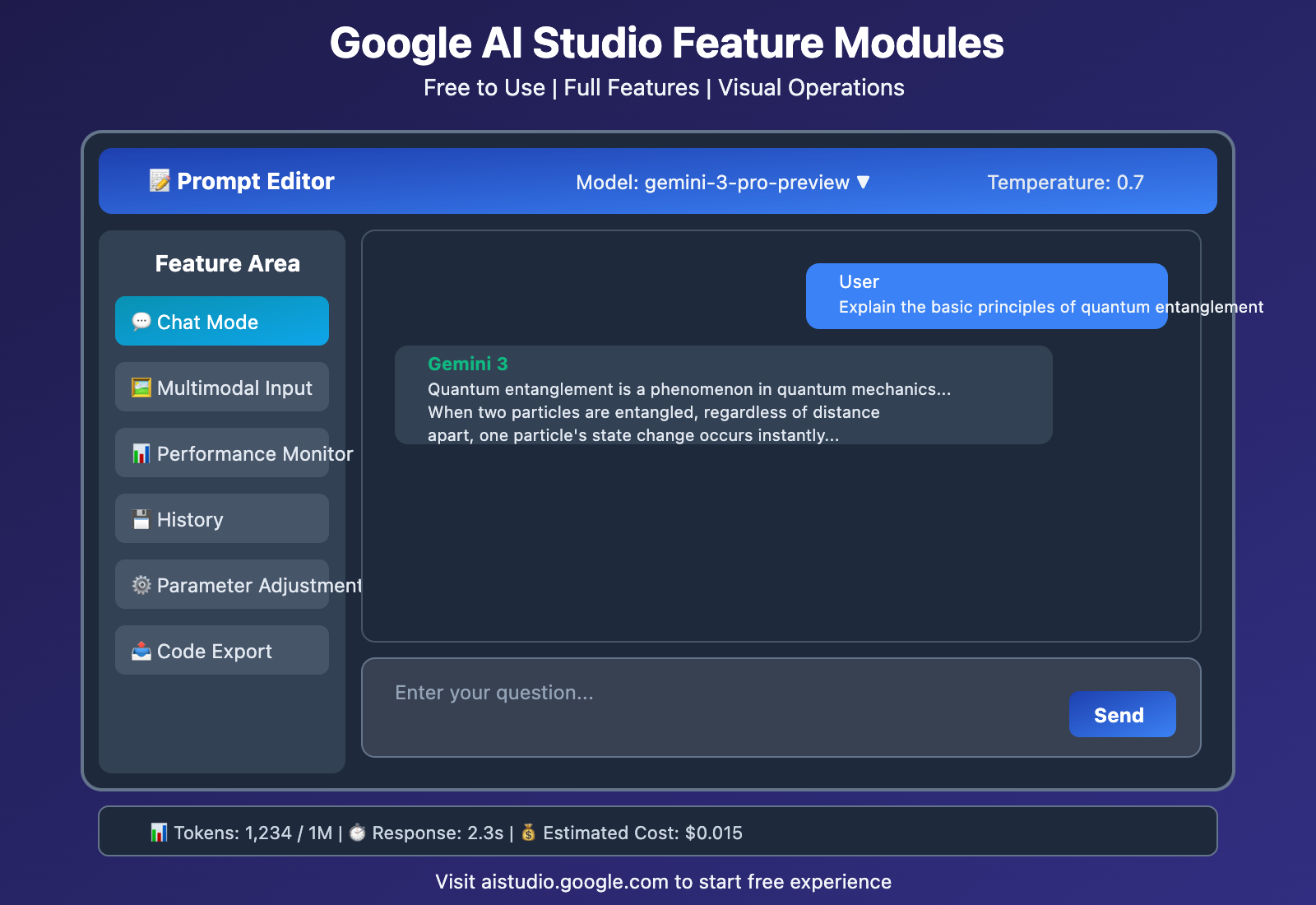Click the Performance Monitor bar chart icon
Image resolution: width=1316 pixels, height=905 pixels.
[x=141, y=453]
